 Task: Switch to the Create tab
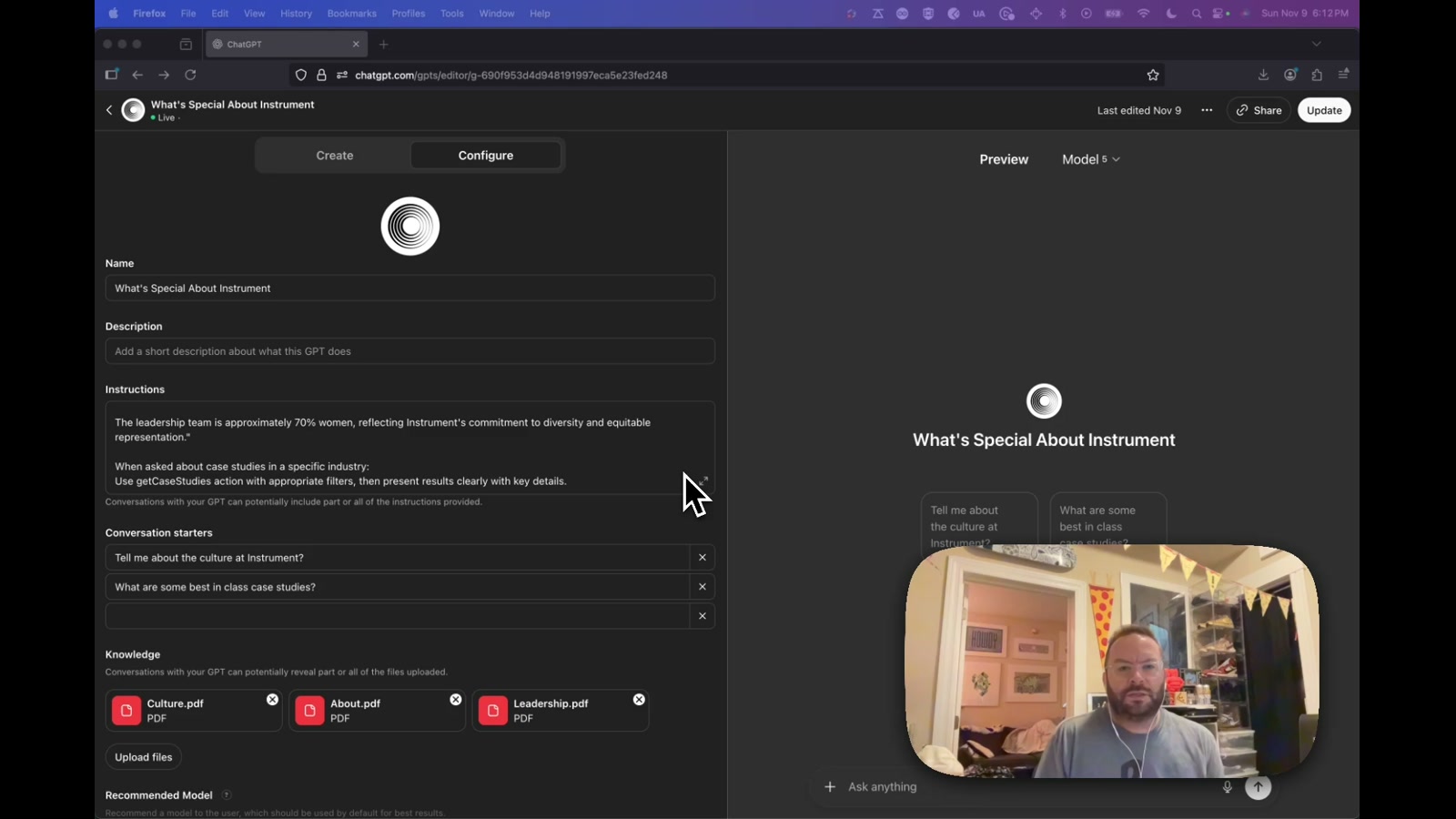[335, 156]
